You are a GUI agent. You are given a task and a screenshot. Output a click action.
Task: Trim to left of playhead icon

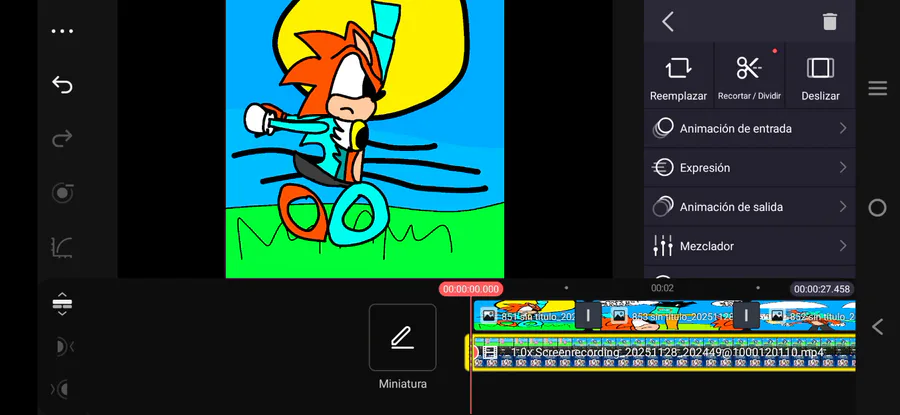62,347
